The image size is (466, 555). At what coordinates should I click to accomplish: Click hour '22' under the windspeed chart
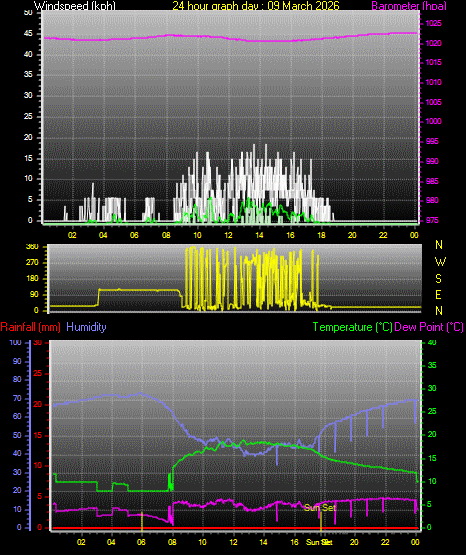383,235
